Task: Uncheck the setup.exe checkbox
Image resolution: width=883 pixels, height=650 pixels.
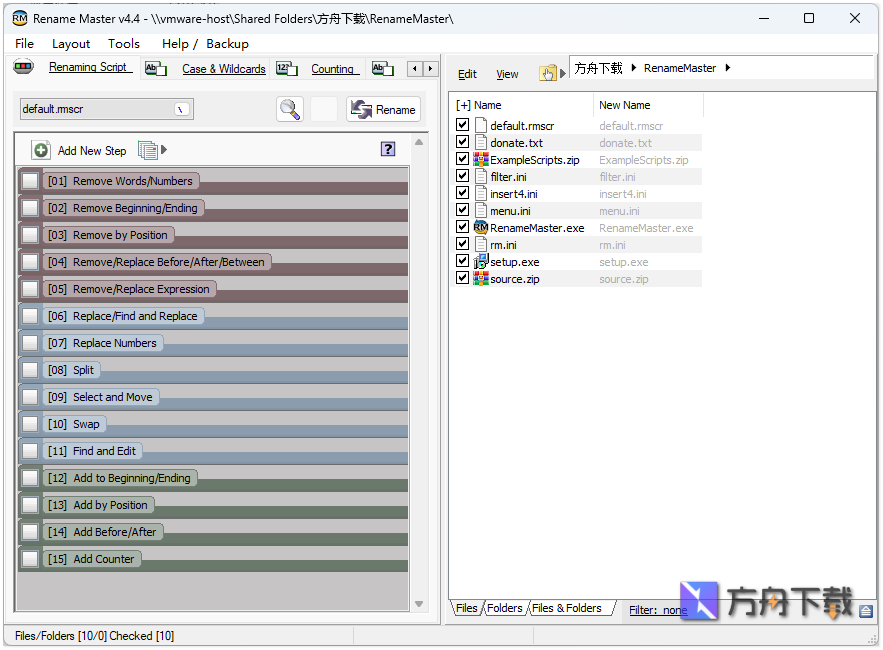Action: pyautogui.click(x=462, y=261)
